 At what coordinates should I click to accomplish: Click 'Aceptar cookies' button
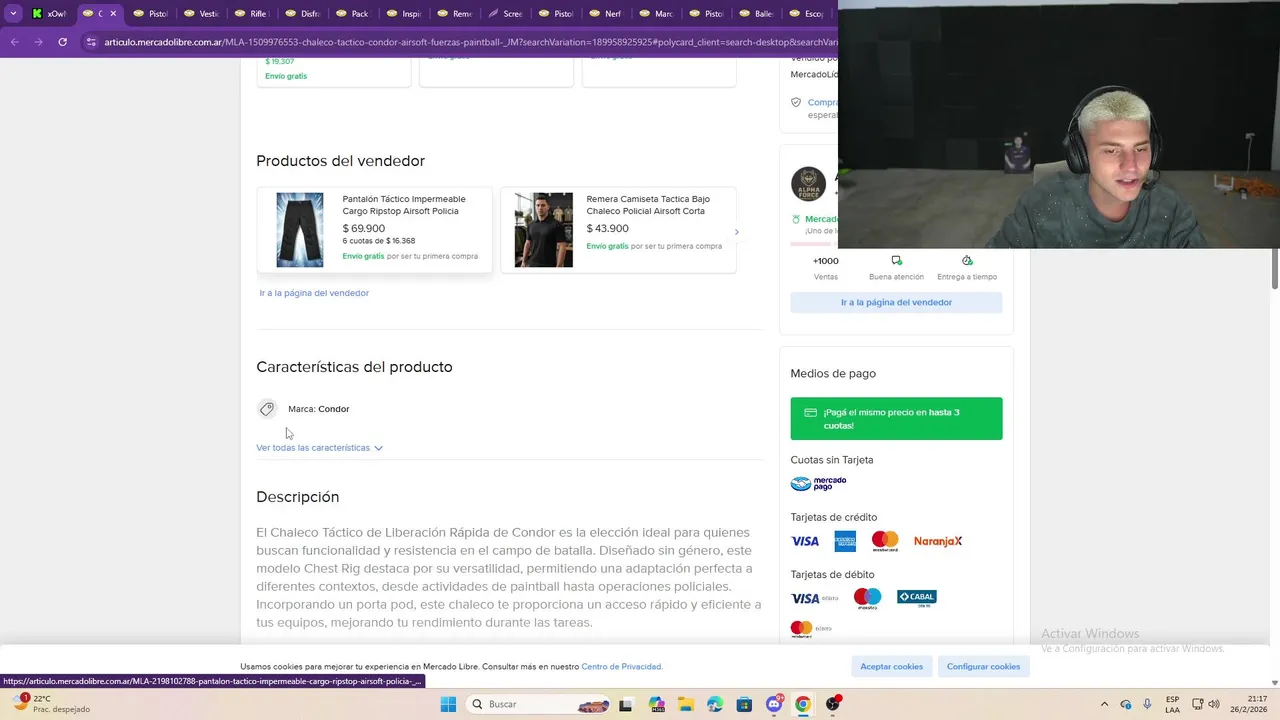point(891,667)
